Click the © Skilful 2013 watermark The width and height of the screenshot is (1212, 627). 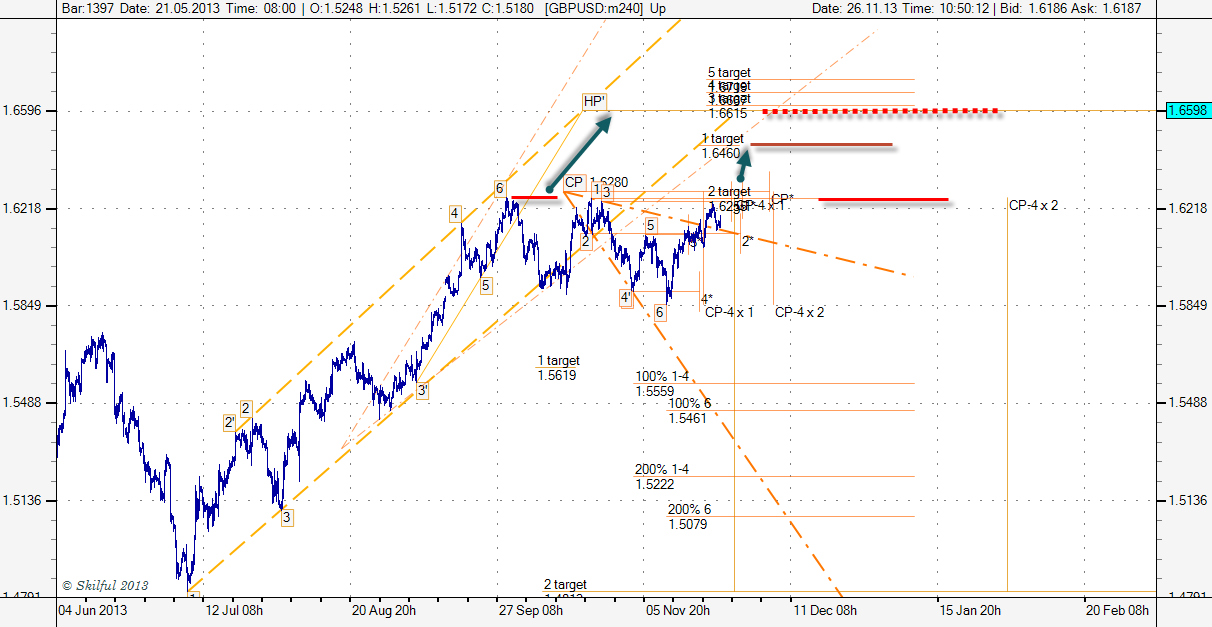coord(105,585)
